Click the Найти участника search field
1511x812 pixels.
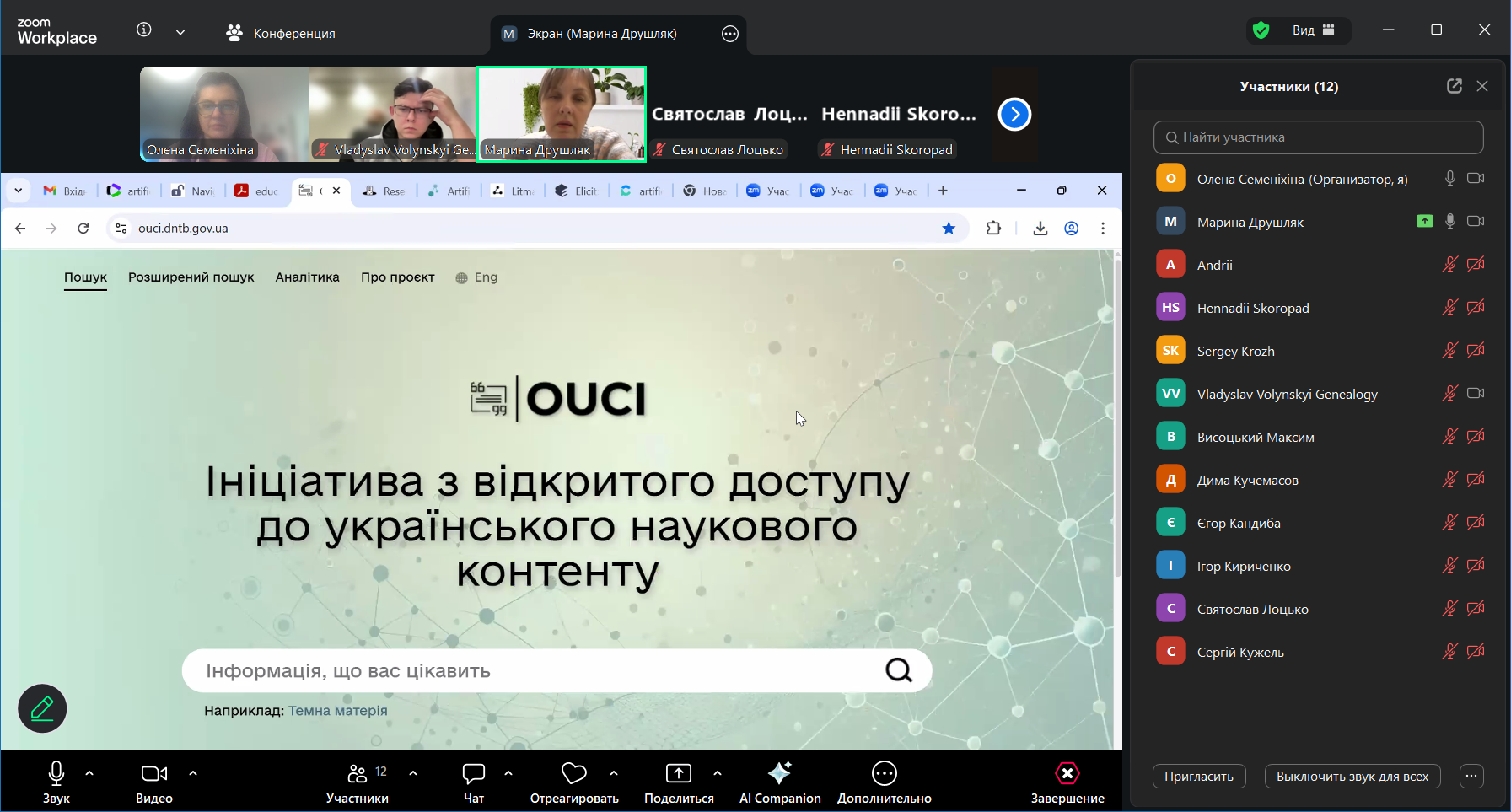click(1318, 137)
